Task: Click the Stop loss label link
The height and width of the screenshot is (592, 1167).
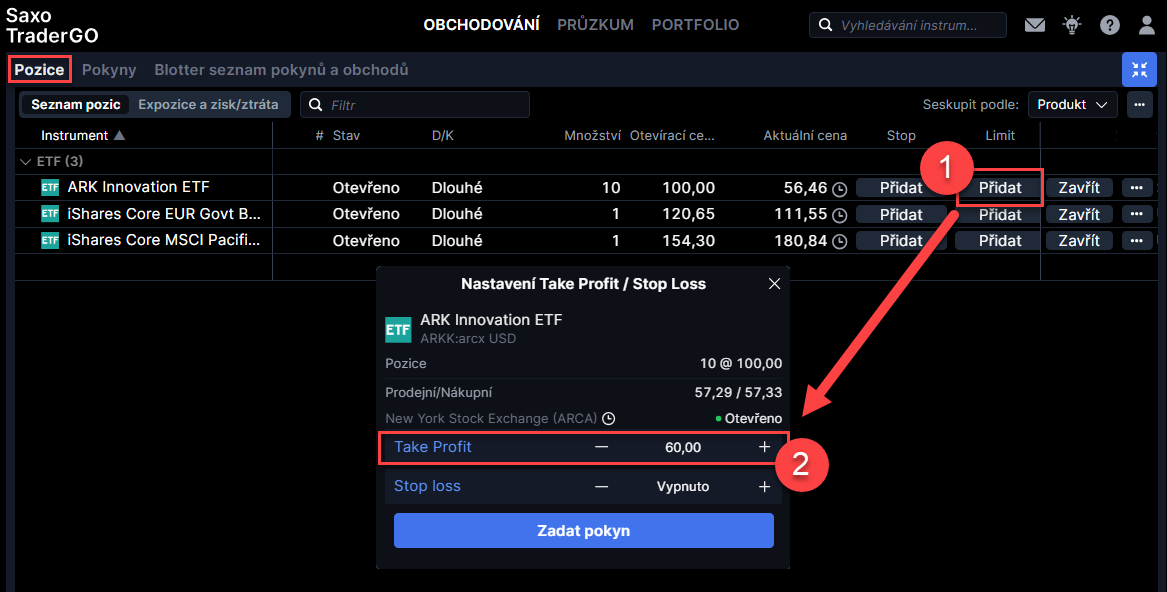Action: (x=427, y=486)
